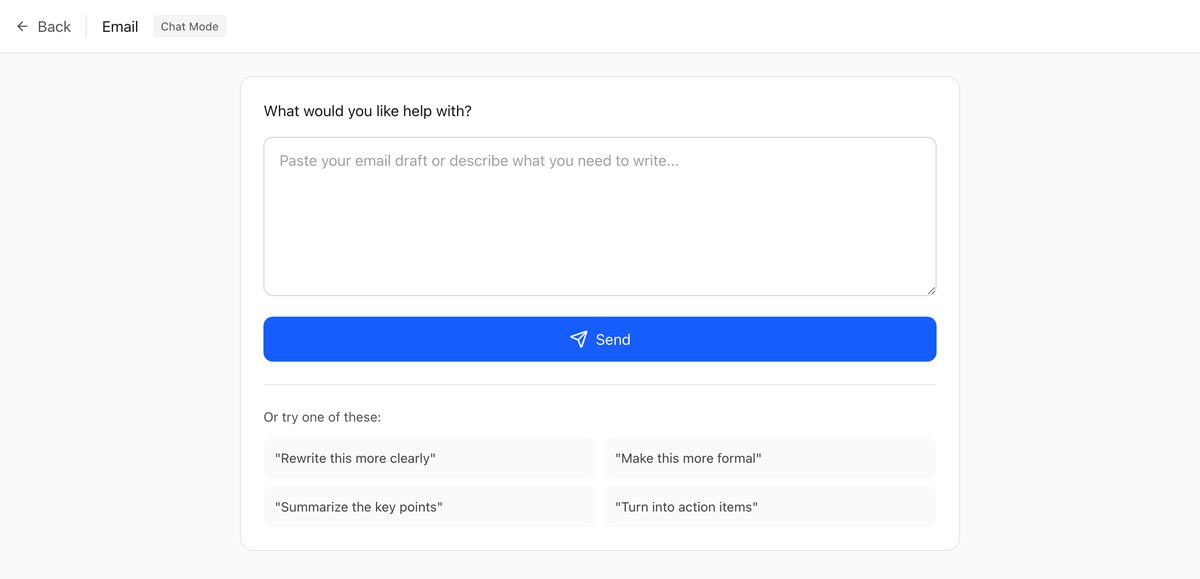Pick "Summarize the key points" suggestion
The height and width of the screenshot is (579, 1200).
click(430, 507)
